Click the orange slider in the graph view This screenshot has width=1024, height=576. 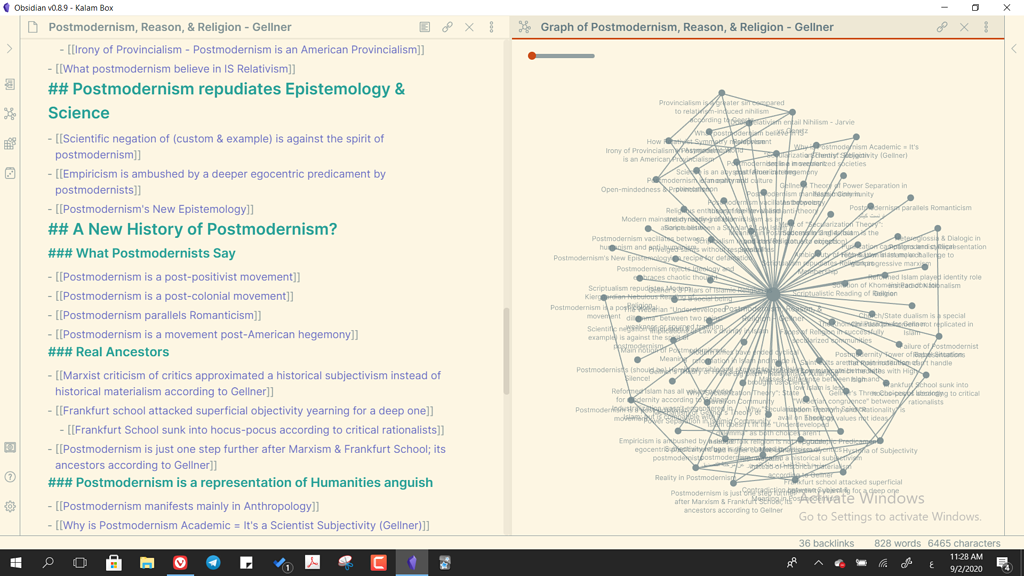(531, 56)
